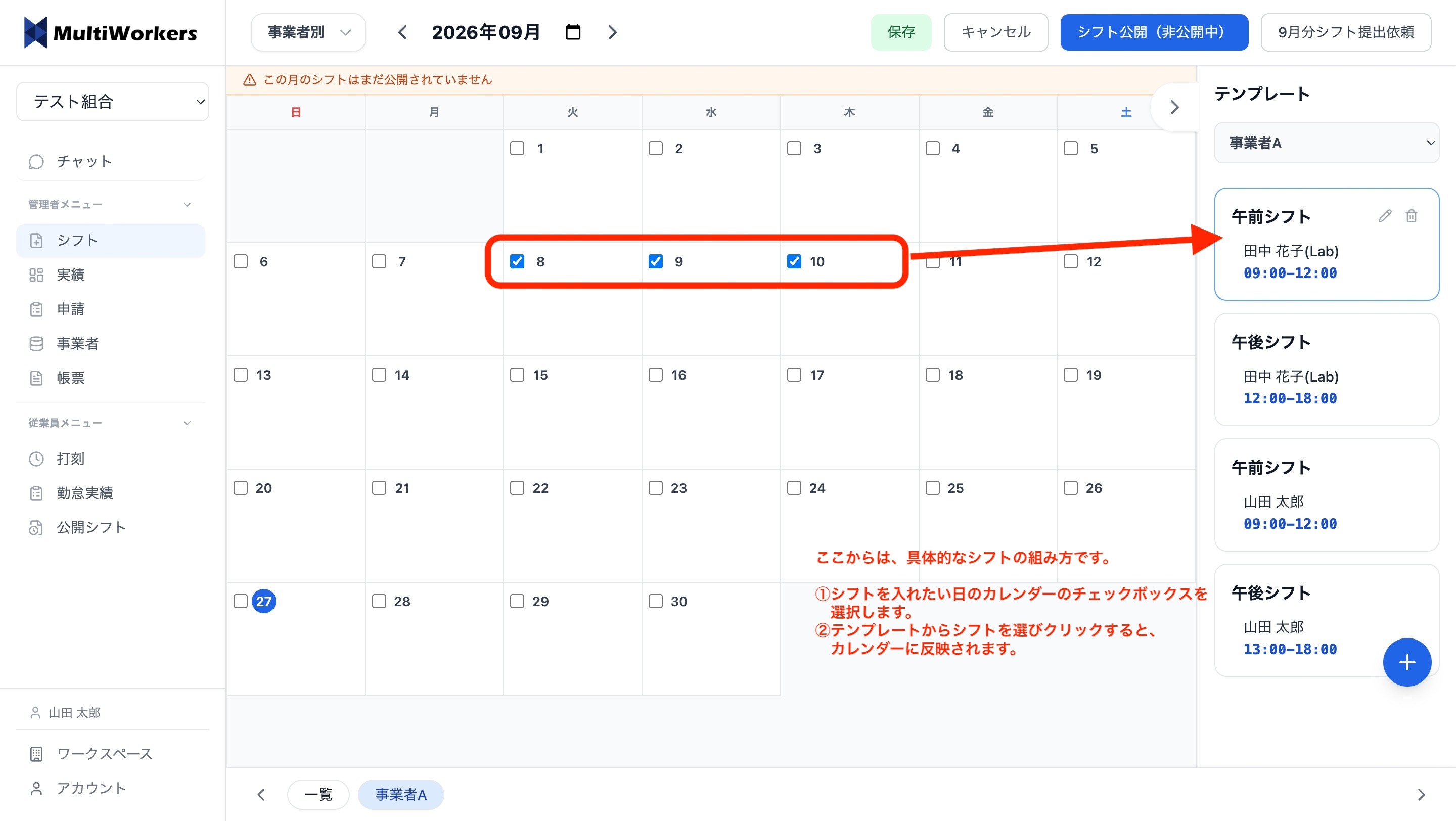Check the checkbox for day 30

[x=656, y=601]
